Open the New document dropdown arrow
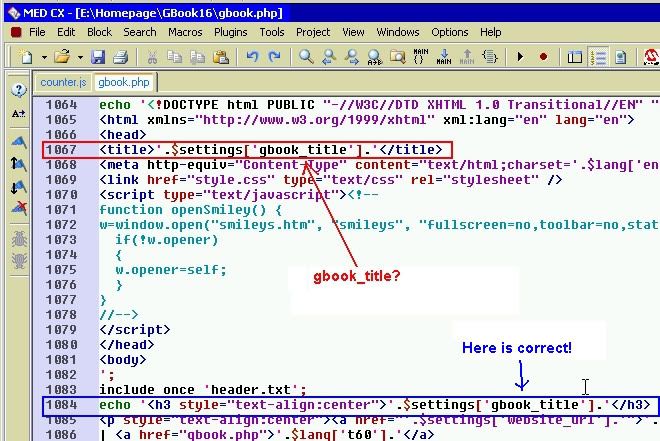The image size is (660, 441). 44,57
